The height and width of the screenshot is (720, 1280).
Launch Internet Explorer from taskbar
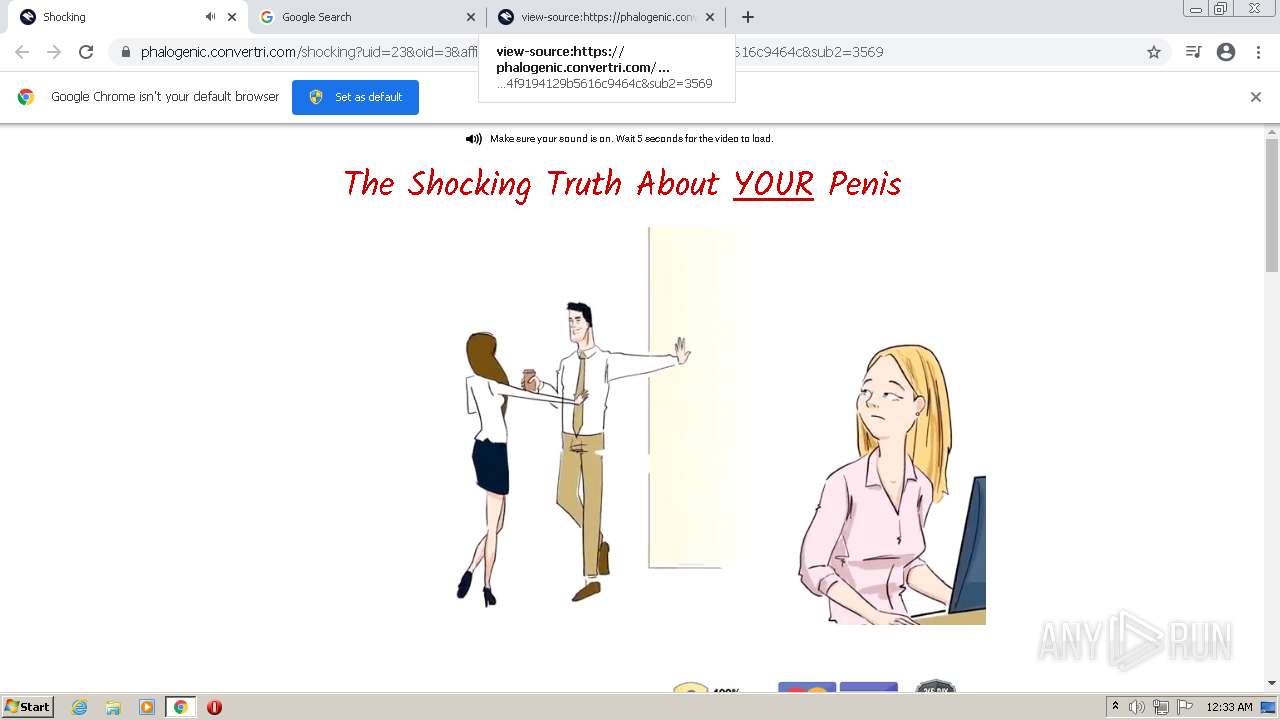[80, 707]
